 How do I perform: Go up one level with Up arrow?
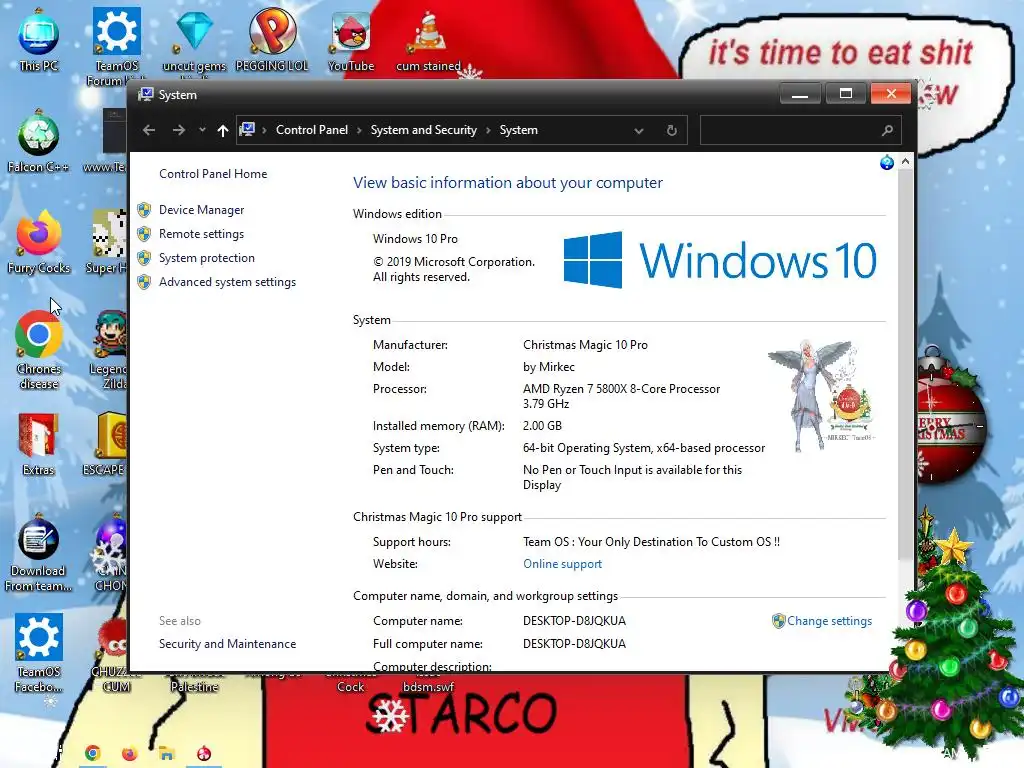click(x=223, y=131)
